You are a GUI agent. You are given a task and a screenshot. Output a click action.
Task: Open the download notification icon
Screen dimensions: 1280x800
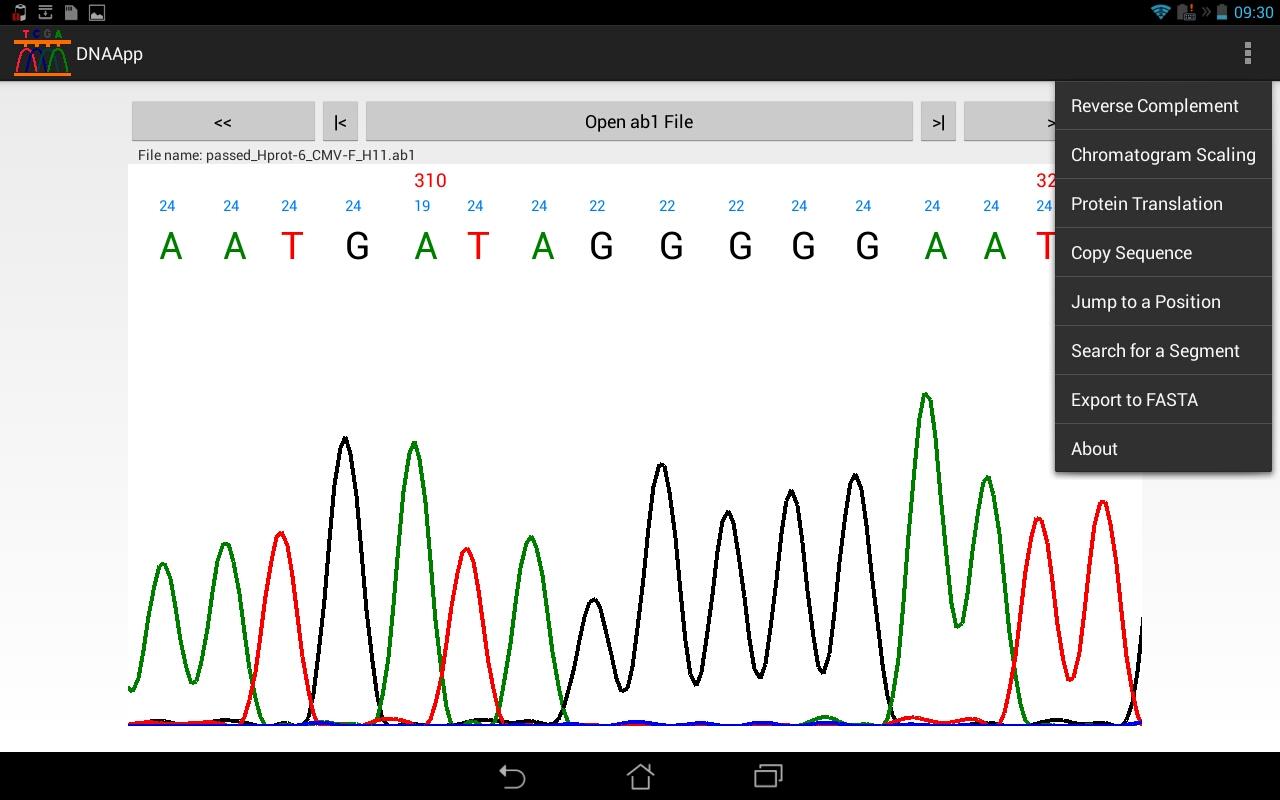pos(44,13)
